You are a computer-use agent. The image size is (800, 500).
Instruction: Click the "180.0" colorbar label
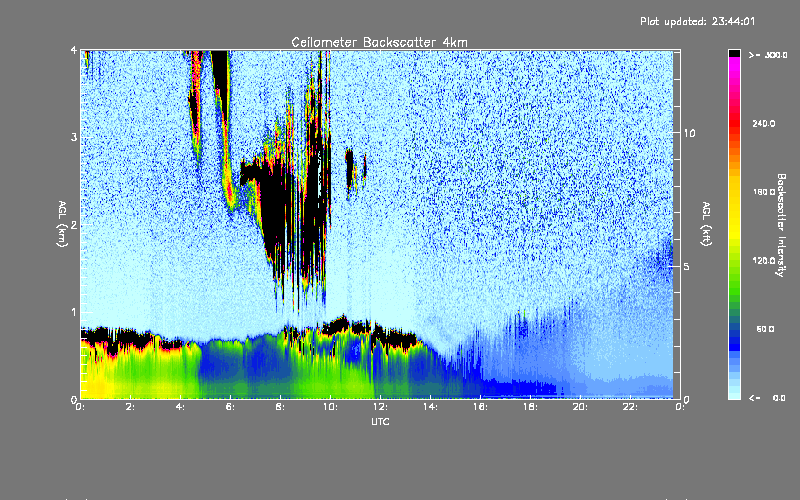click(764, 192)
